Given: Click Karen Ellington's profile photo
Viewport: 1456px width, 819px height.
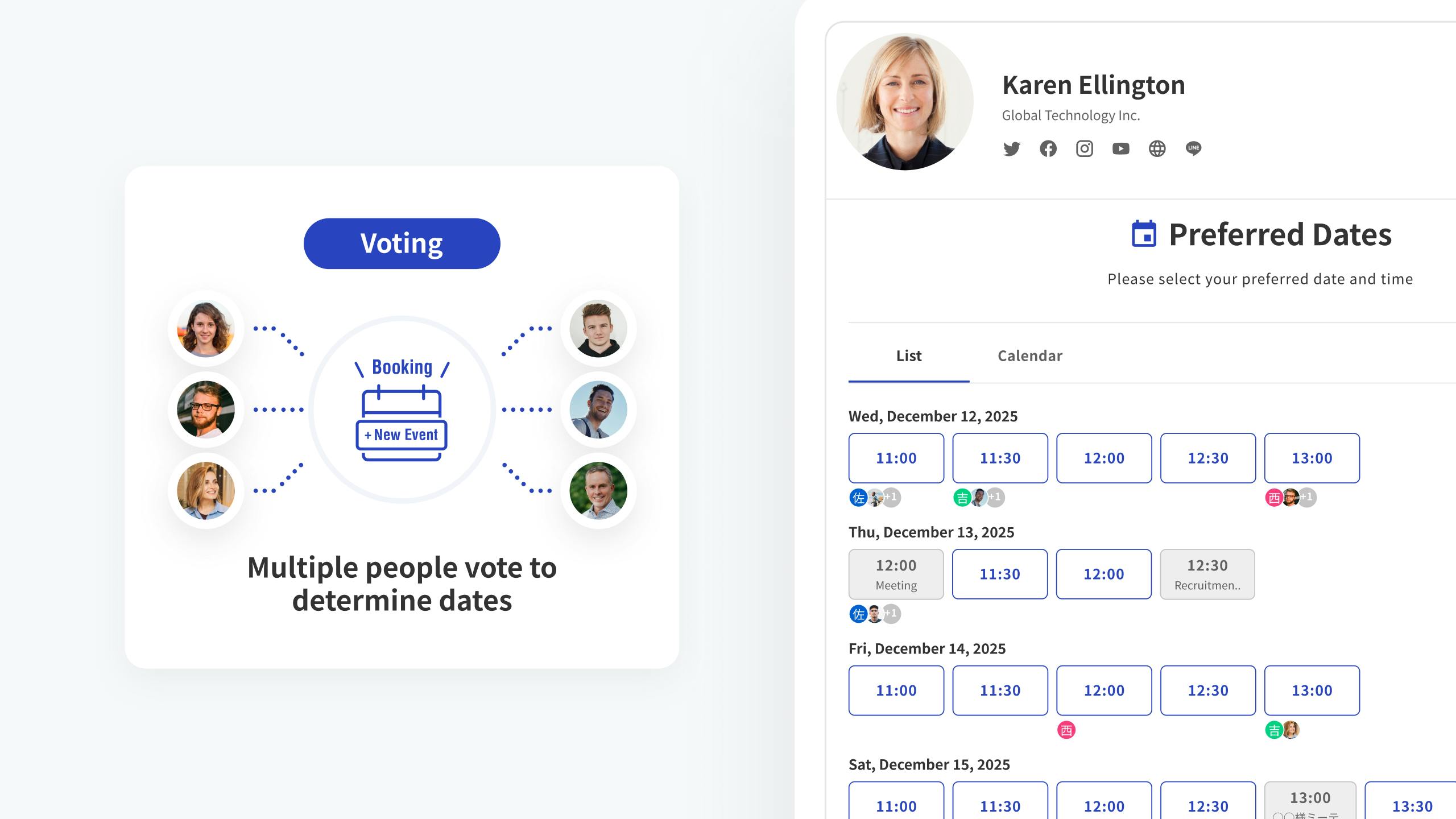Looking at the screenshot, I should point(904,102).
